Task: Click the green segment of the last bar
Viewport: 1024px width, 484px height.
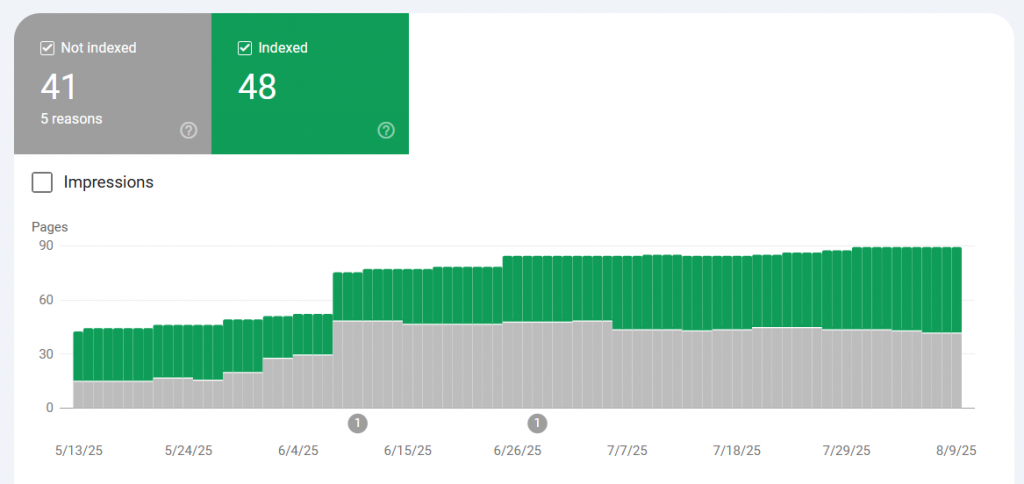Action: click(x=956, y=290)
